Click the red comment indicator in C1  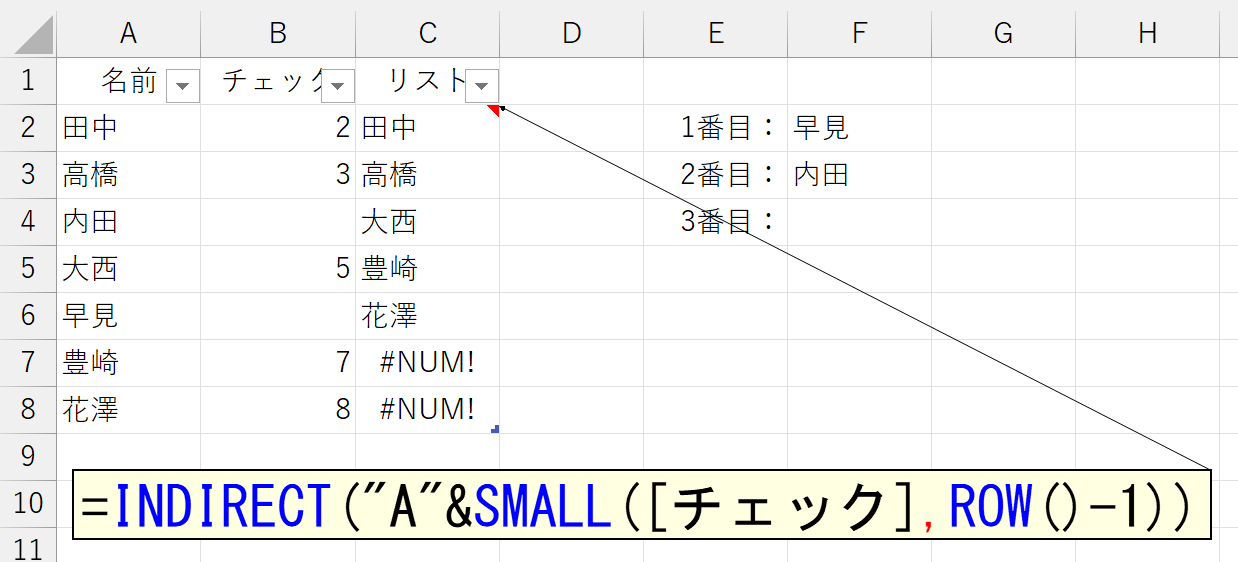494,109
